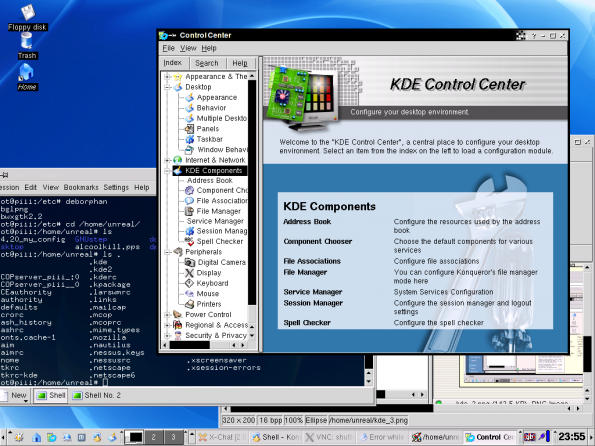Select Service Manager in the tree

tap(215, 221)
